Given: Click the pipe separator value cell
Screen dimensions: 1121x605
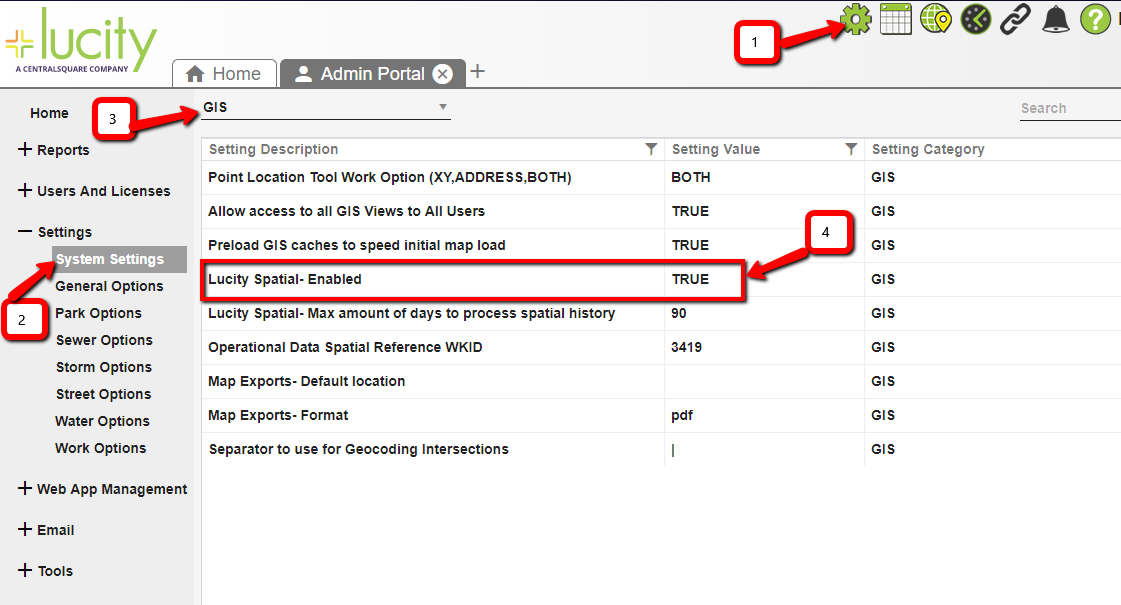Looking at the screenshot, I should (764, 449).
